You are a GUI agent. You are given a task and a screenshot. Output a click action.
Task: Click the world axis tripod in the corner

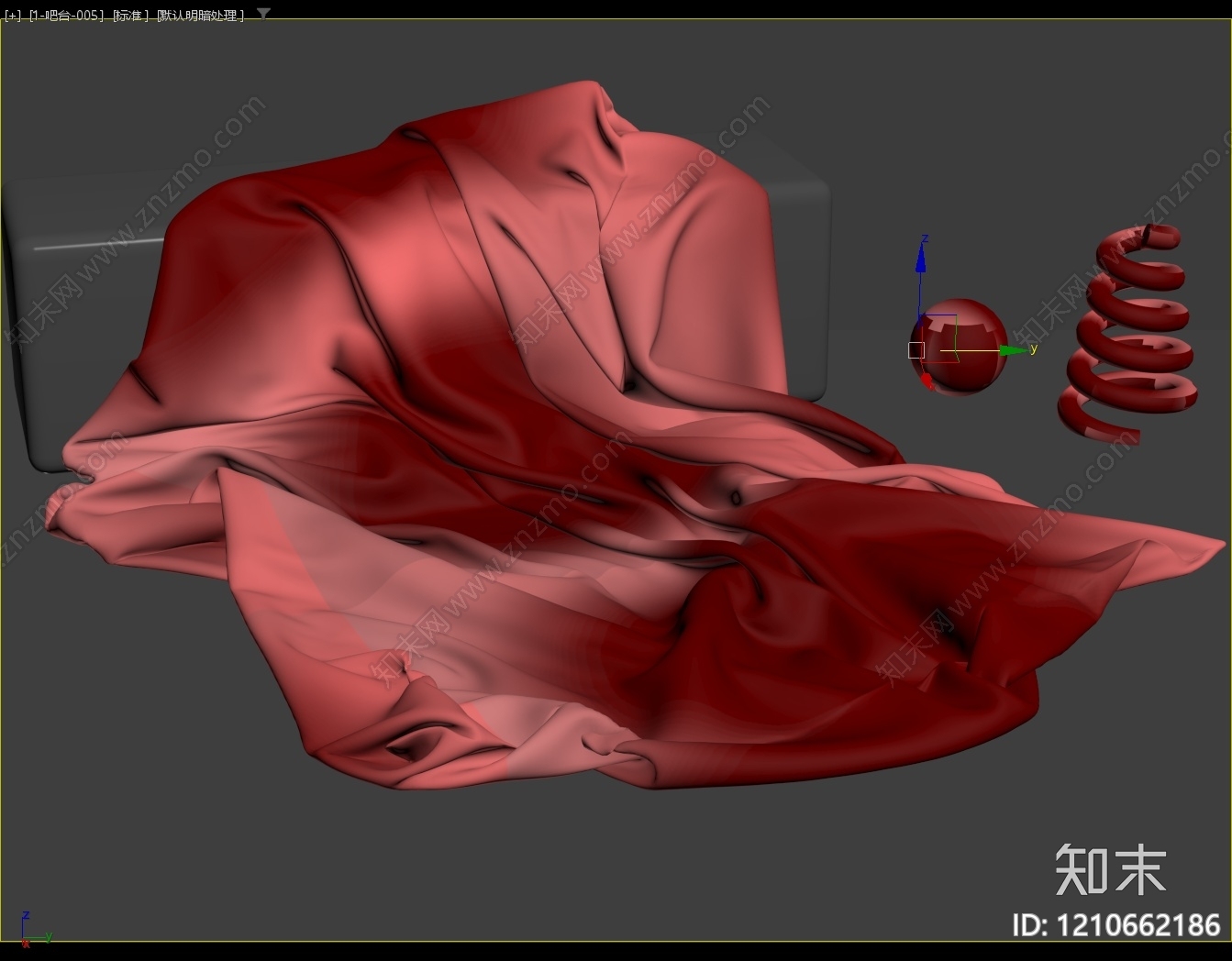35,928
